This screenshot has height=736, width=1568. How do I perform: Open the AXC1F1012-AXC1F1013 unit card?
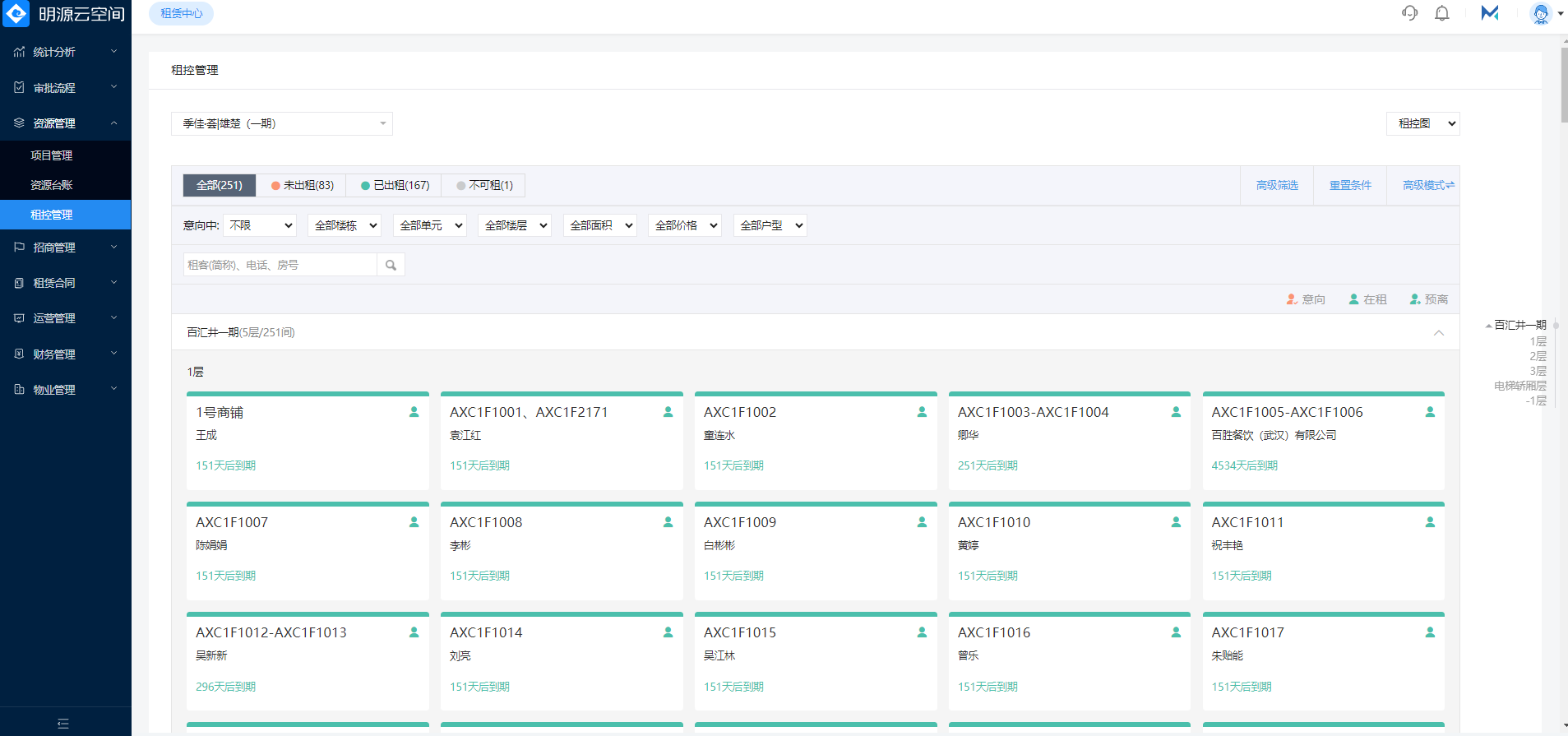point(308,661)
